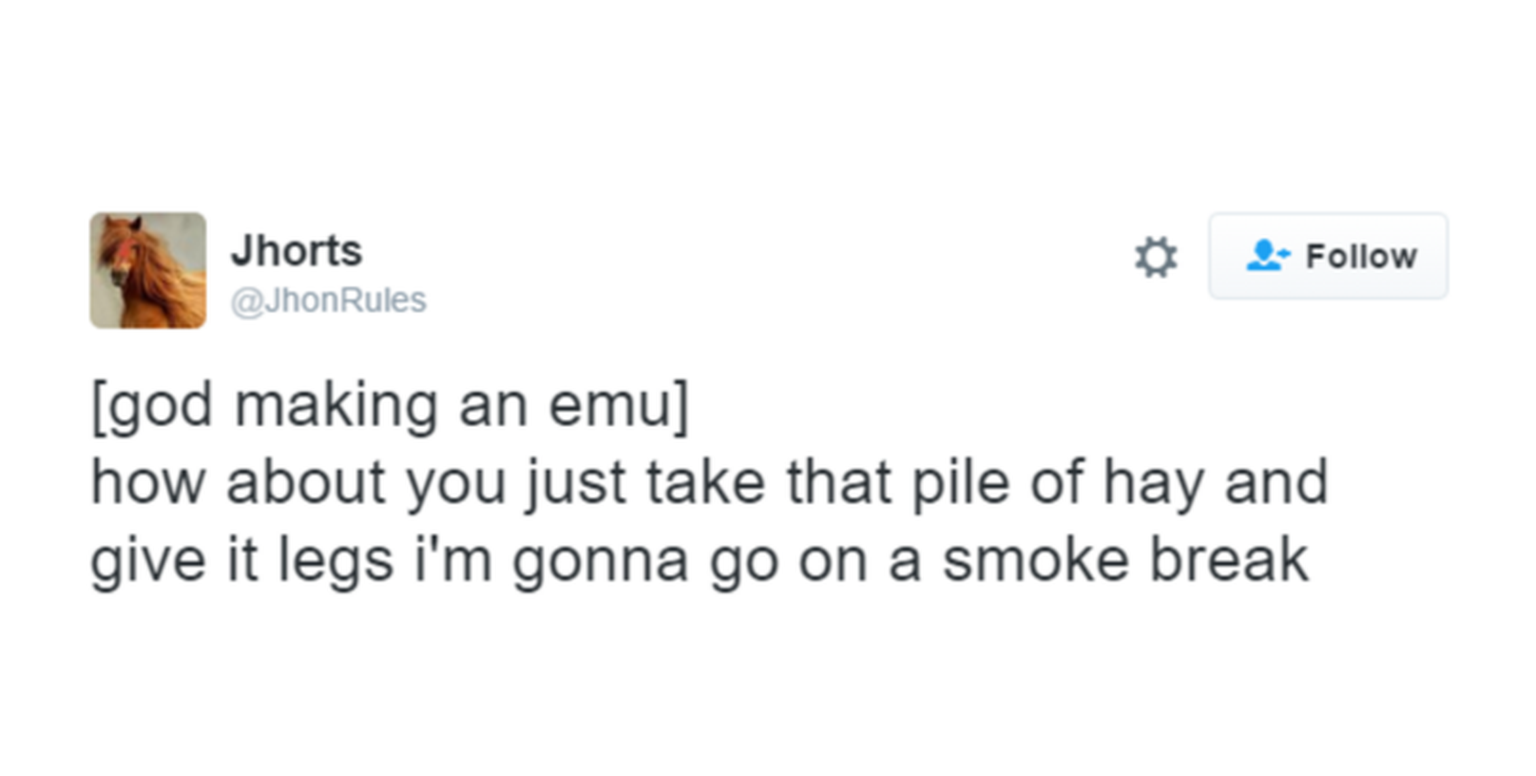Click the "[god making an emu]" line
This screenshot has height=776, width=1536.
pyautogui.click(x=390, y=405)
